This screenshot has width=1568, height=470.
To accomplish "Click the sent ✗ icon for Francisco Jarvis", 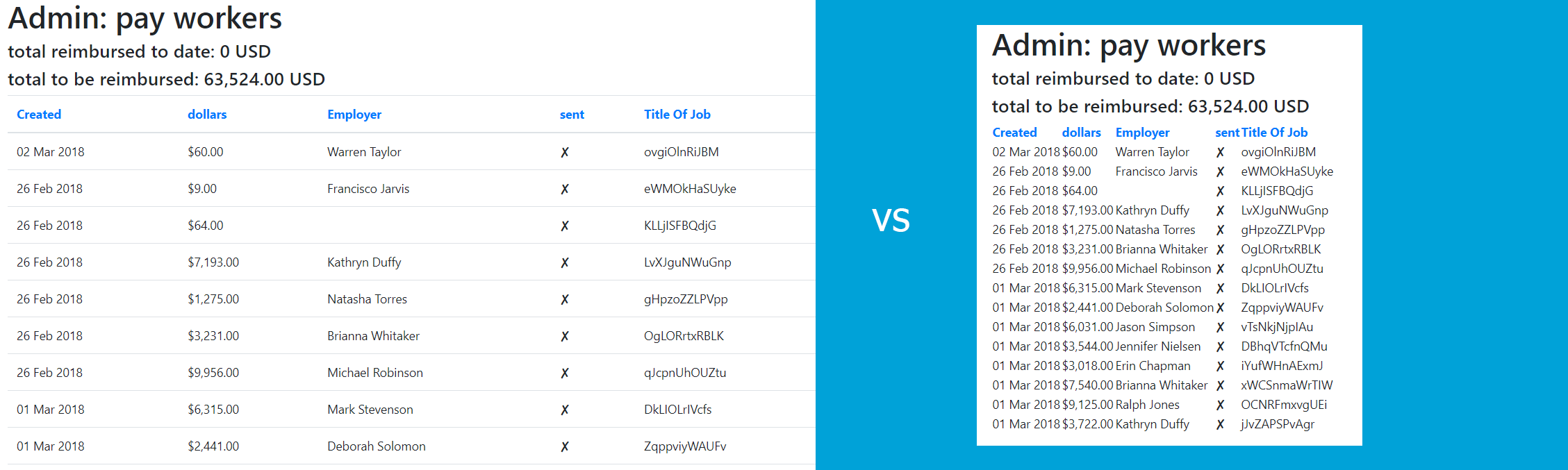I will tap(565, 188).
